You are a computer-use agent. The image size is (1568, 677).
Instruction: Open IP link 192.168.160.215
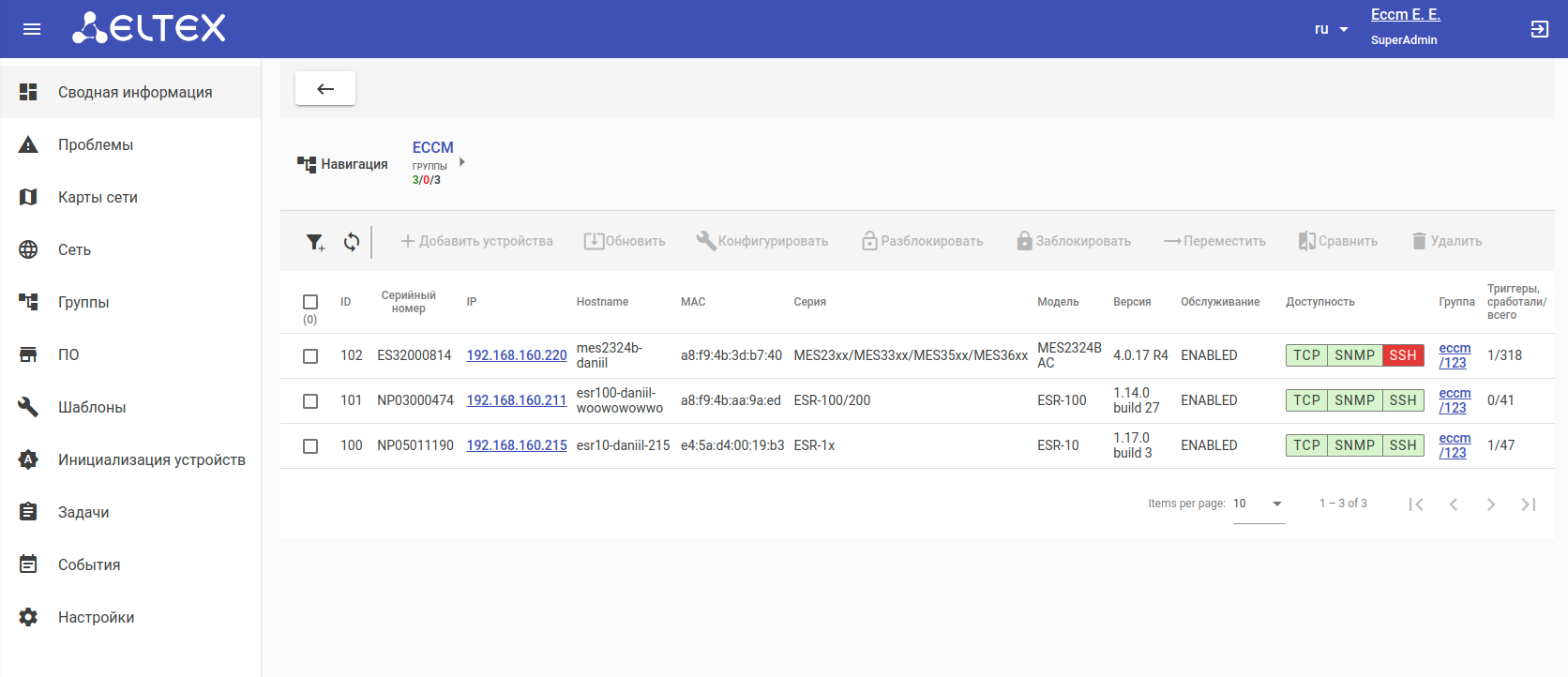[517, 445]
